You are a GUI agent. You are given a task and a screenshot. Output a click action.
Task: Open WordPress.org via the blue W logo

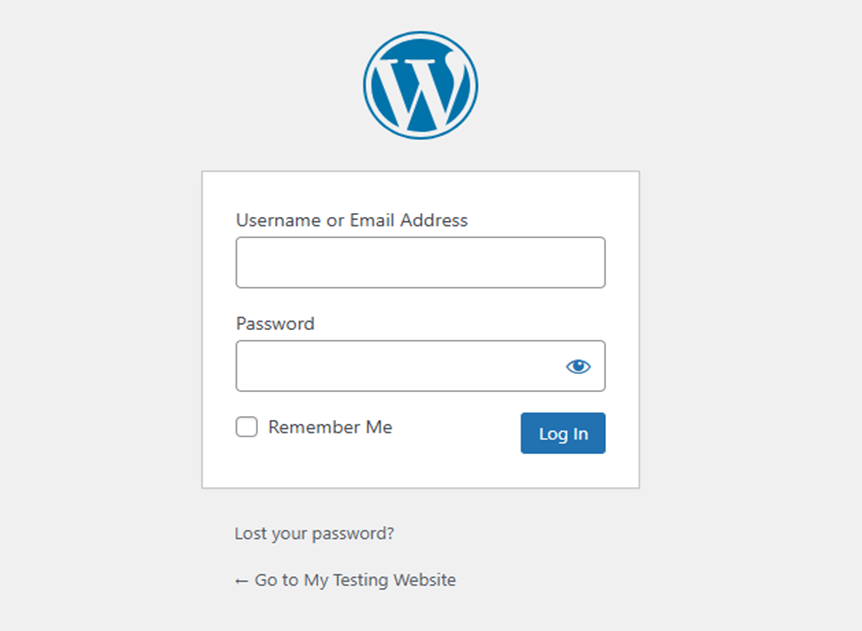421,85
